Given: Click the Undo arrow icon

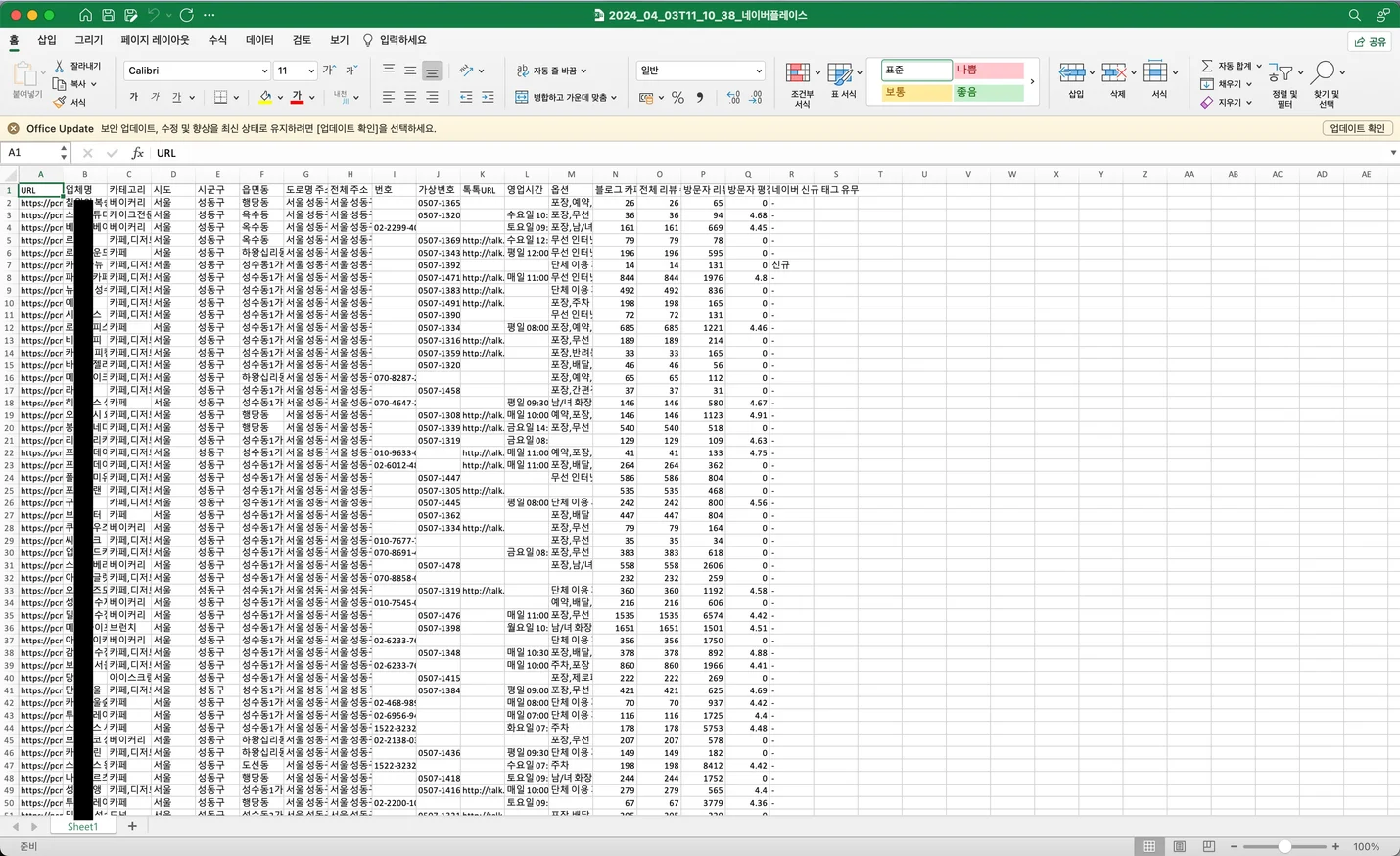Looking at the screenshot, I should tap(154, 15).
